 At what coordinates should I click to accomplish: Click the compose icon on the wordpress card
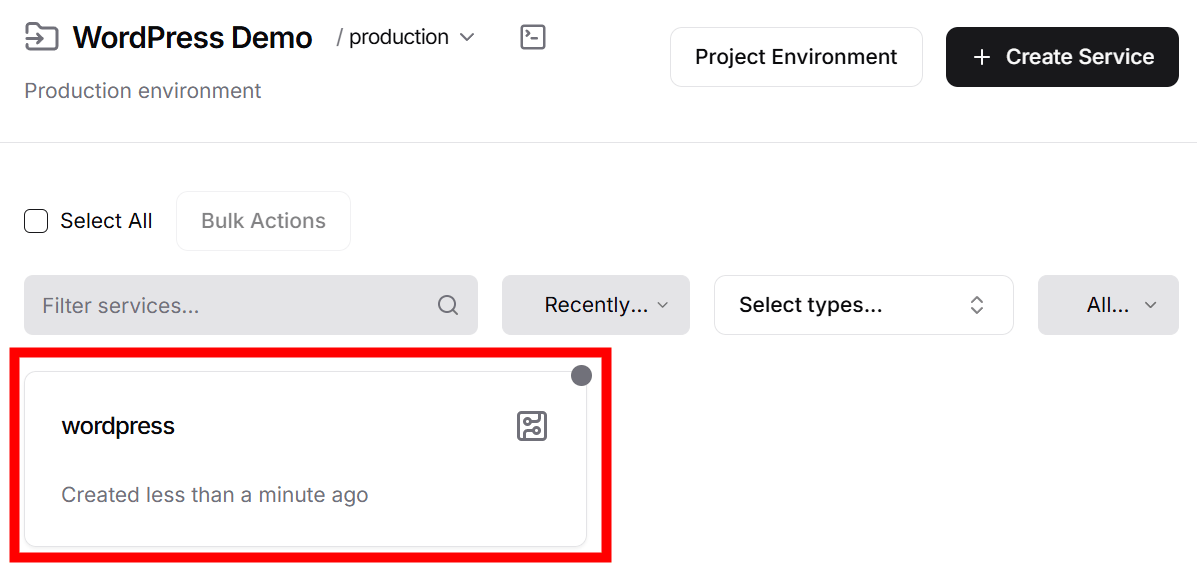click(531, 426)
